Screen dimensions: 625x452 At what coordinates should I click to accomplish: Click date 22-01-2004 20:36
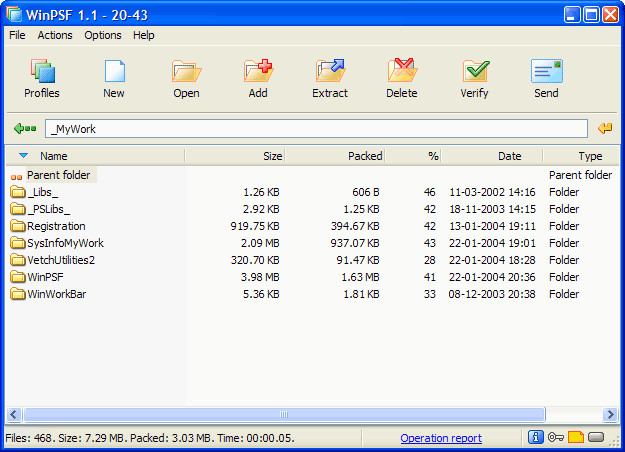point(492,277)
